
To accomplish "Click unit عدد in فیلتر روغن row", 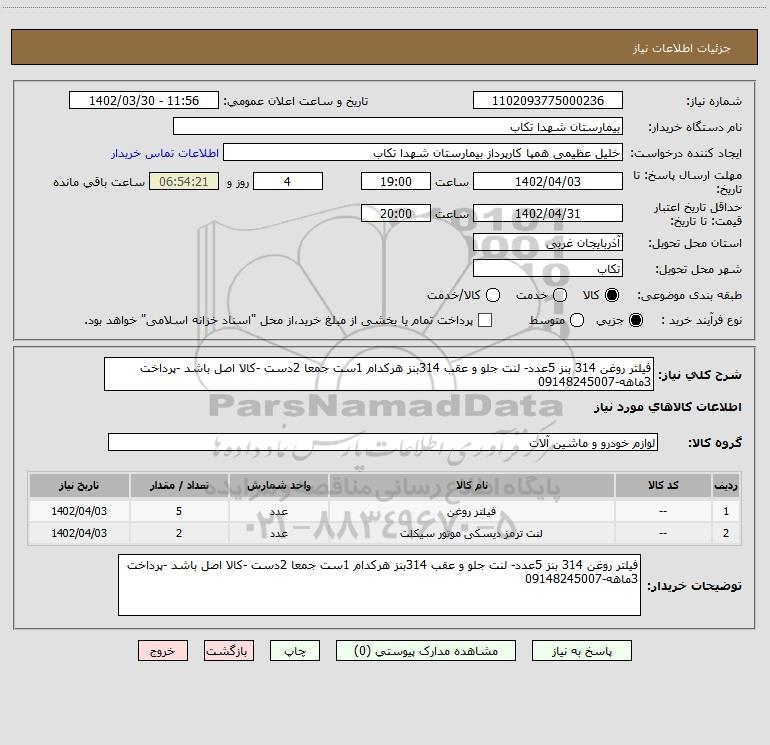I will click(278, 511).
